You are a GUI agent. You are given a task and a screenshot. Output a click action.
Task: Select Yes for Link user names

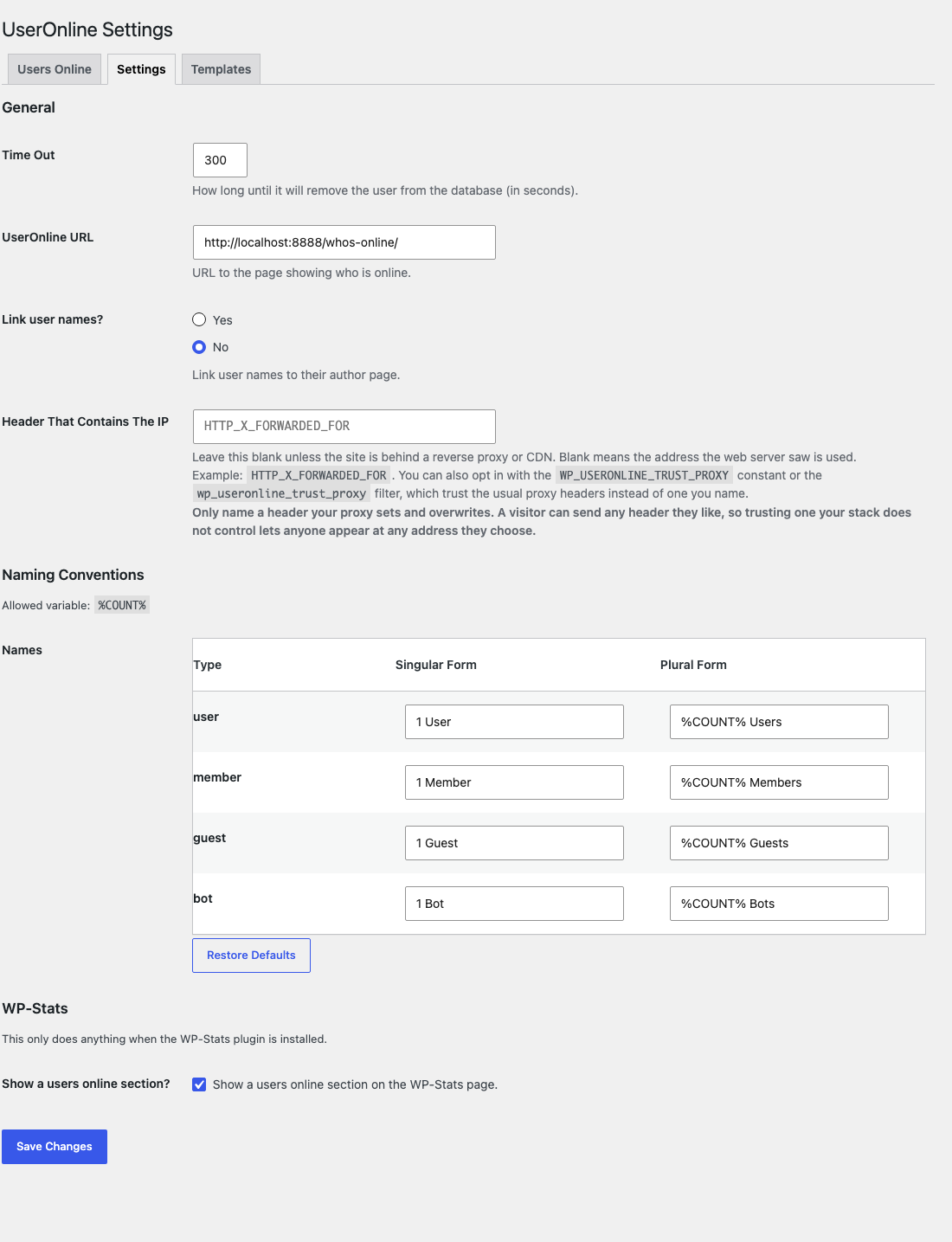199,319
